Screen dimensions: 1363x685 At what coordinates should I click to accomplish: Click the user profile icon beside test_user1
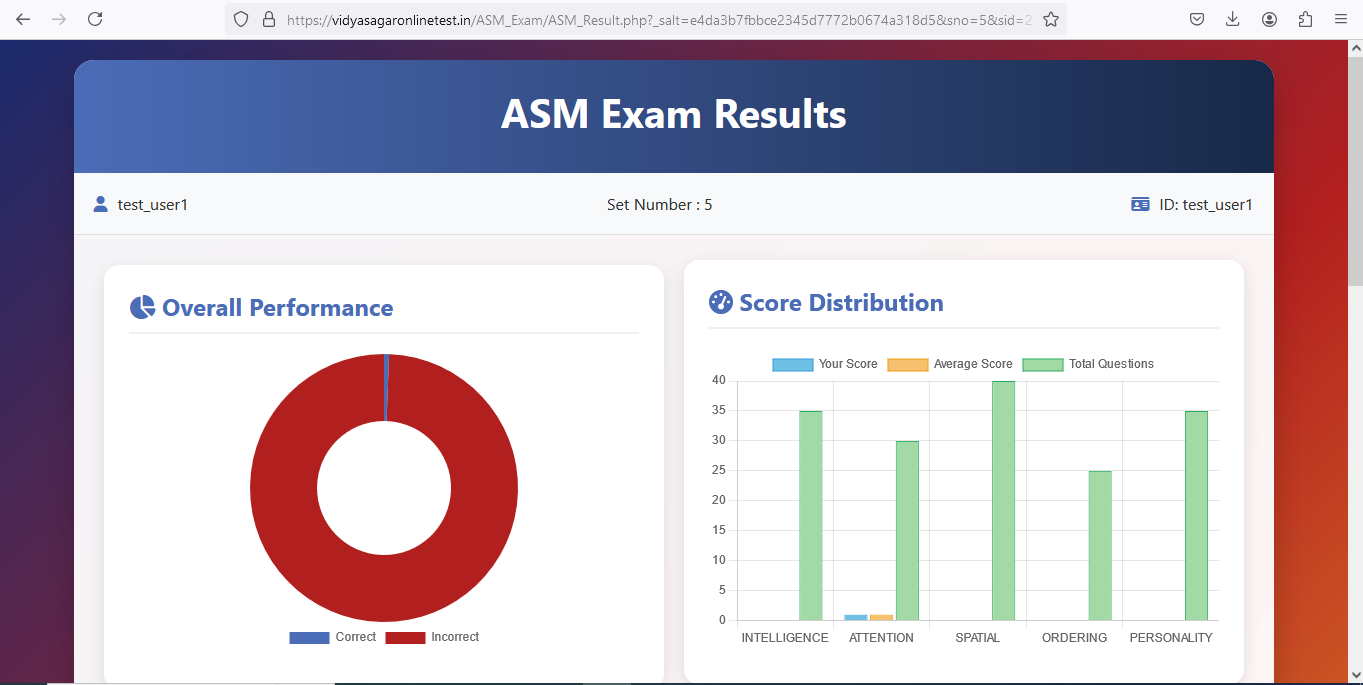100,204
